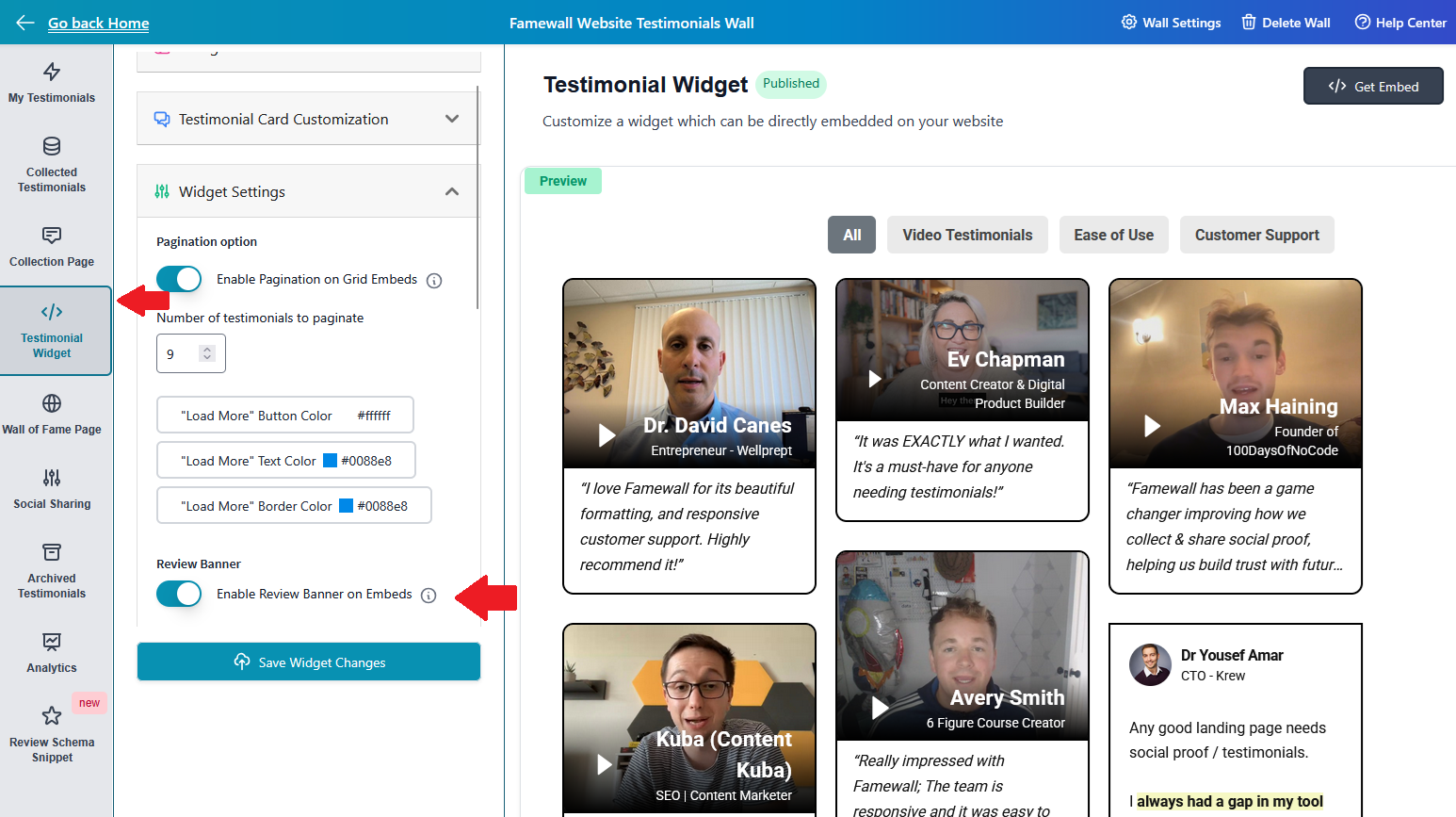
Task: Expand Testimonial Card Customization section
Action: (308, 120)
